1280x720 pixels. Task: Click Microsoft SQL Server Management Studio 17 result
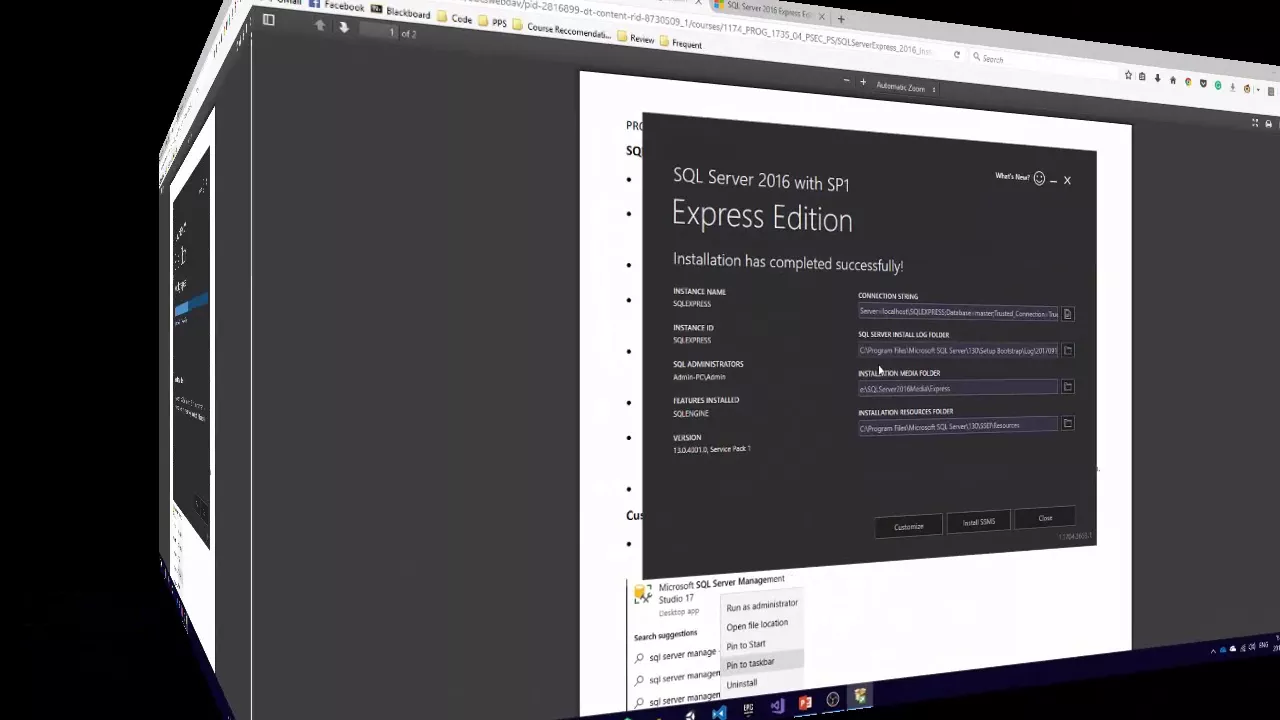click(x=710, y=592)
